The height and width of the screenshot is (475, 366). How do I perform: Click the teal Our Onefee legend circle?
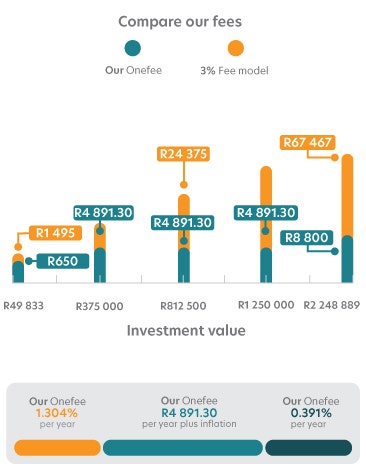tap(133, 48)
